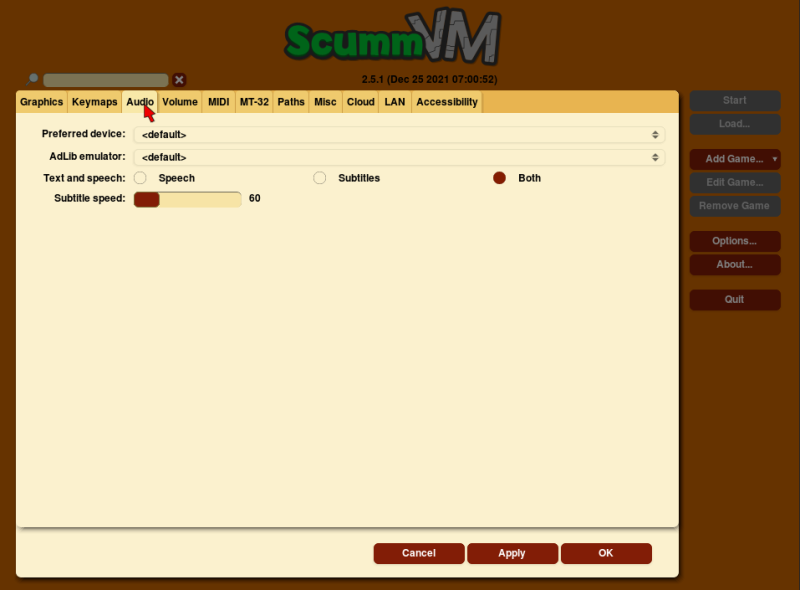Switch to the MIDI tab

coord(218,102)
